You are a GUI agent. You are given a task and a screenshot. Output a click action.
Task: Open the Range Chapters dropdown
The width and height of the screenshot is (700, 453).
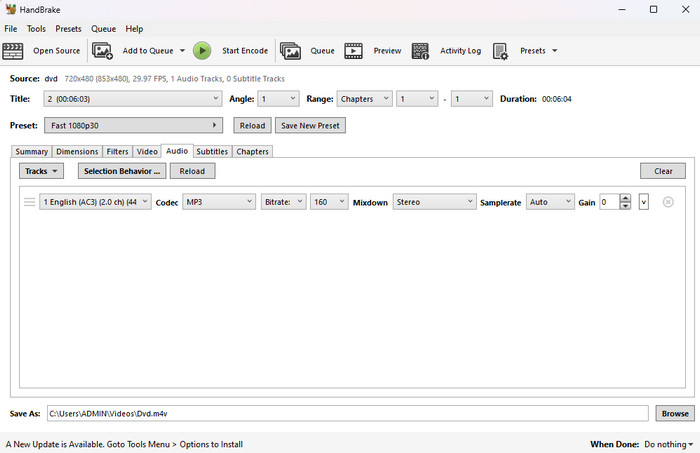365,99
